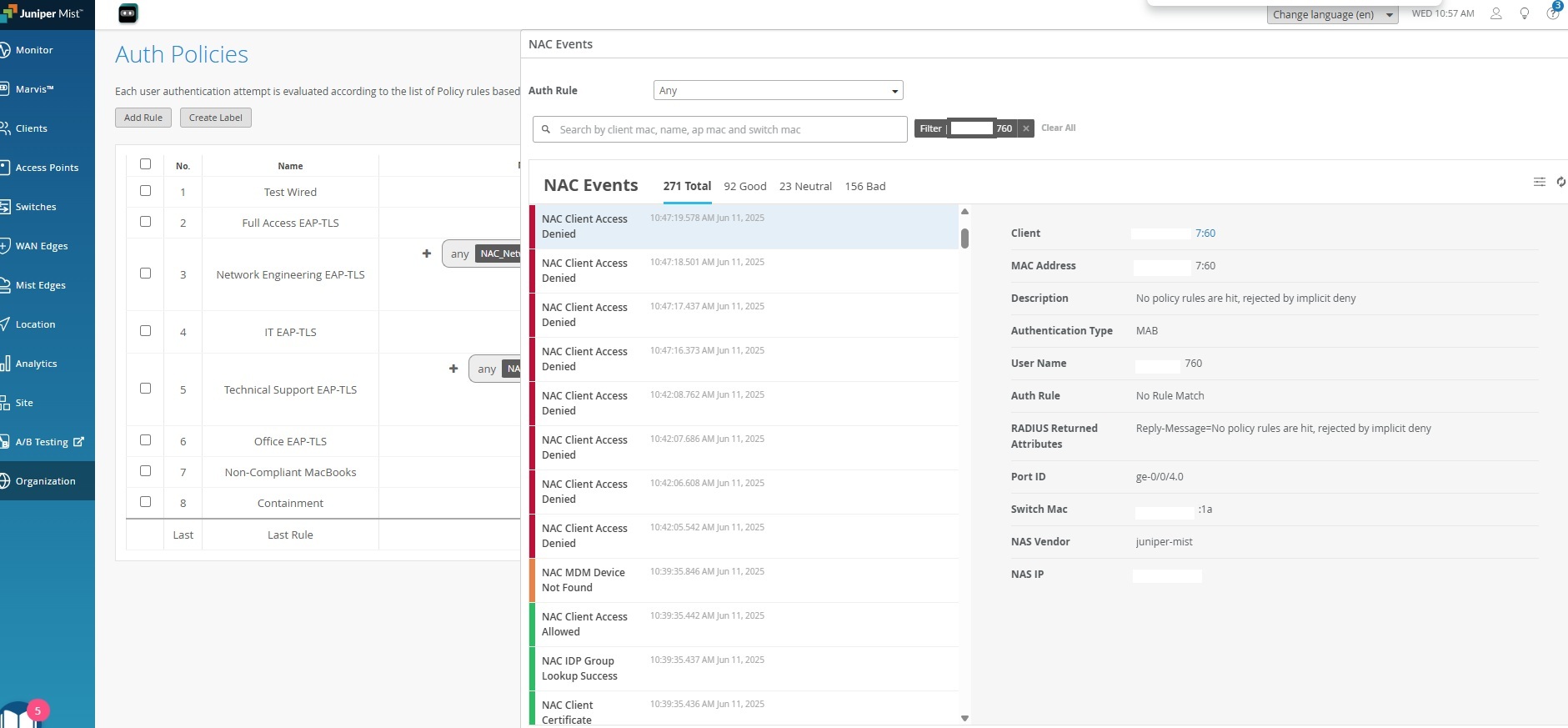Open Switches in the sidebar
The height and width of the screenshot is (728, 1568).
coord(47,207)
